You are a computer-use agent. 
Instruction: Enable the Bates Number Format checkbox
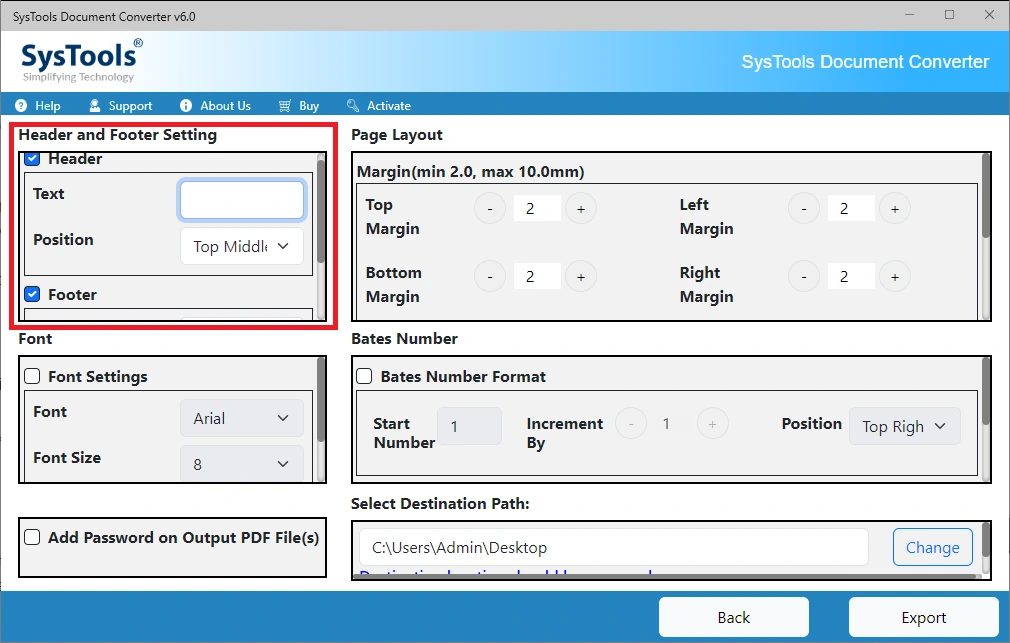click(365, 376)
